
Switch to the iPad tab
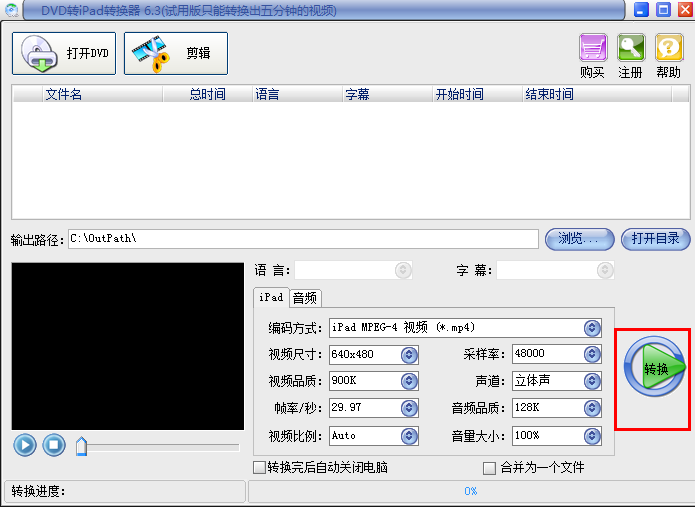[271, 297]
